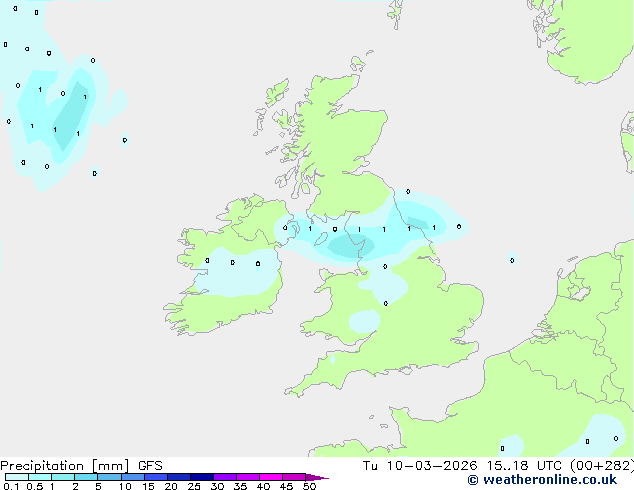Click the 15–20 mm legend color swatch
This screenshot has height=490, width=634.
point(156,477)
